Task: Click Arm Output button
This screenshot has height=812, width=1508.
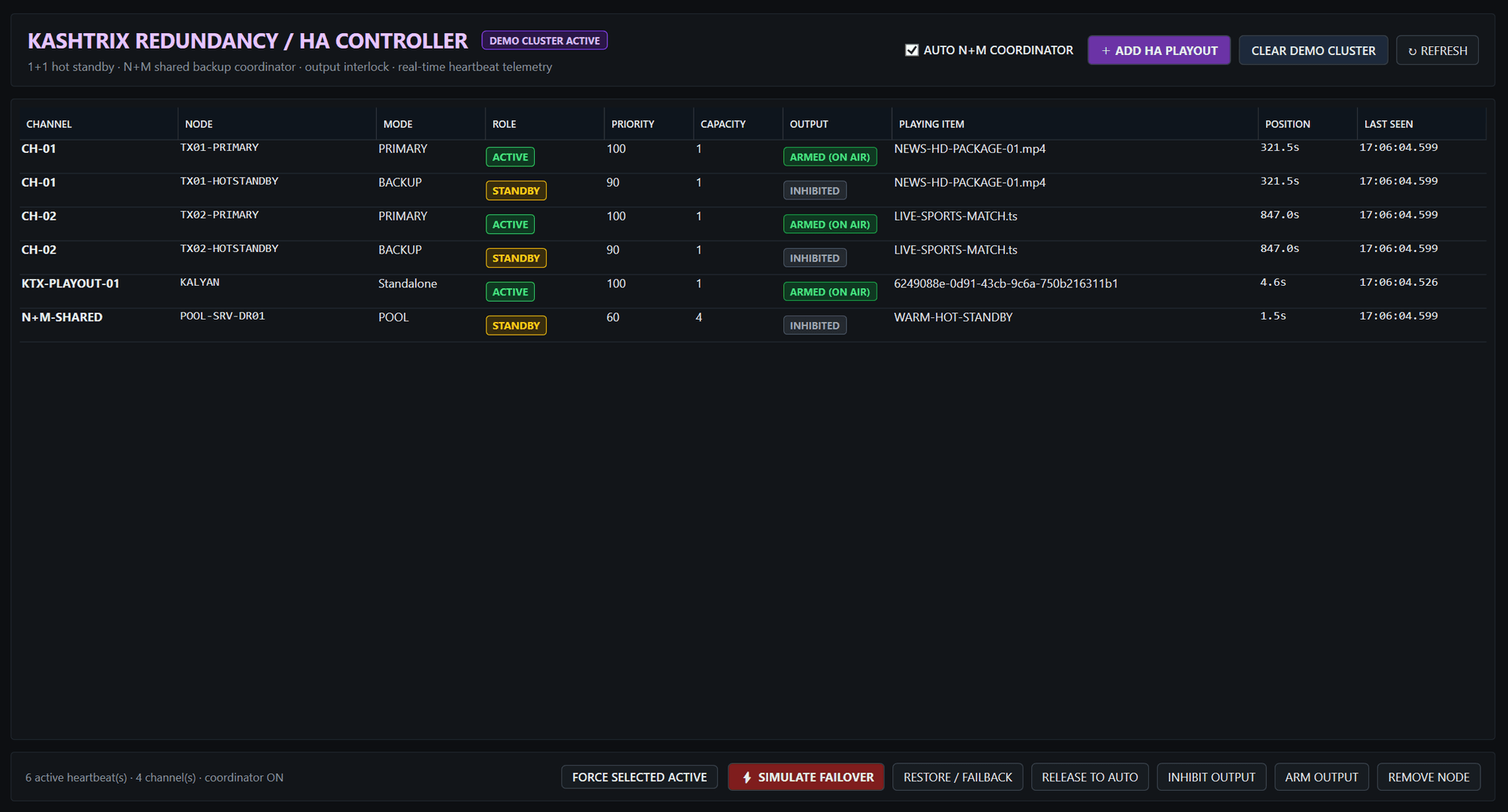Action: 1321,777
